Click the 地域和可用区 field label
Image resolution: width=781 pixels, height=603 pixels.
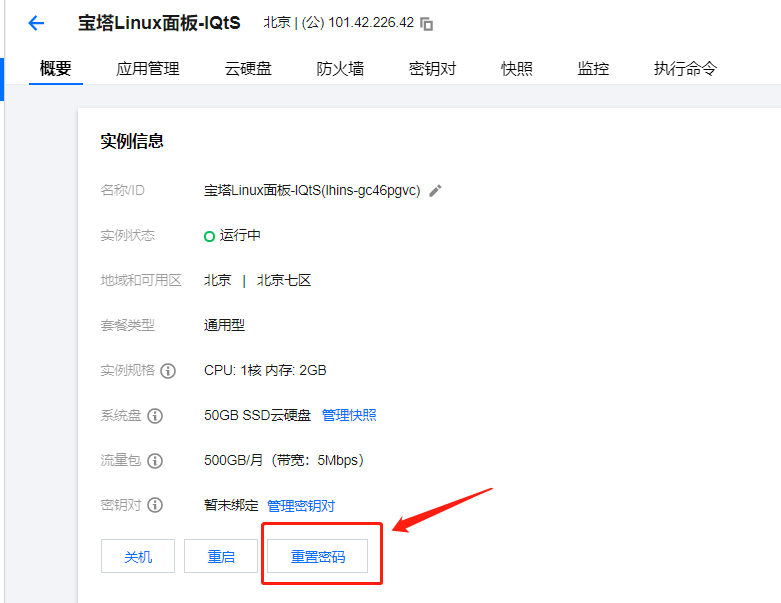[141, 280]
